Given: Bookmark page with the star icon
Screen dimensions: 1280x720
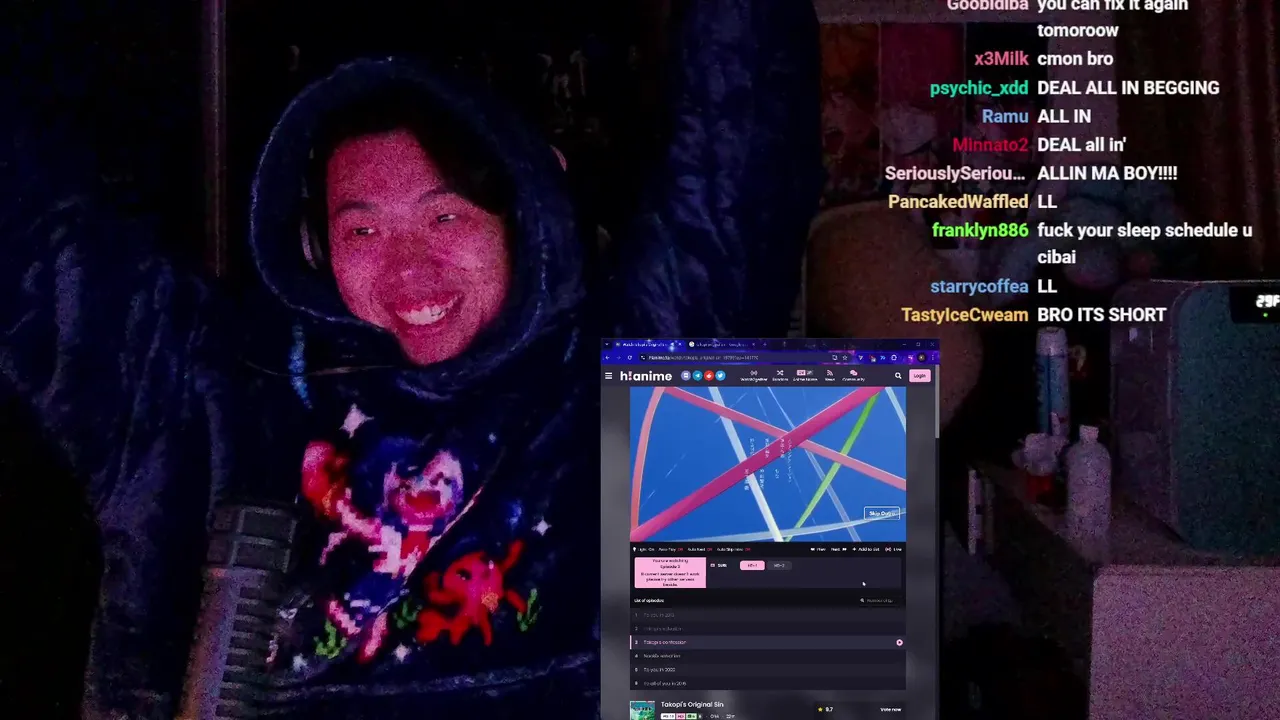Looking at the screenshot, I should coord(845,357).
